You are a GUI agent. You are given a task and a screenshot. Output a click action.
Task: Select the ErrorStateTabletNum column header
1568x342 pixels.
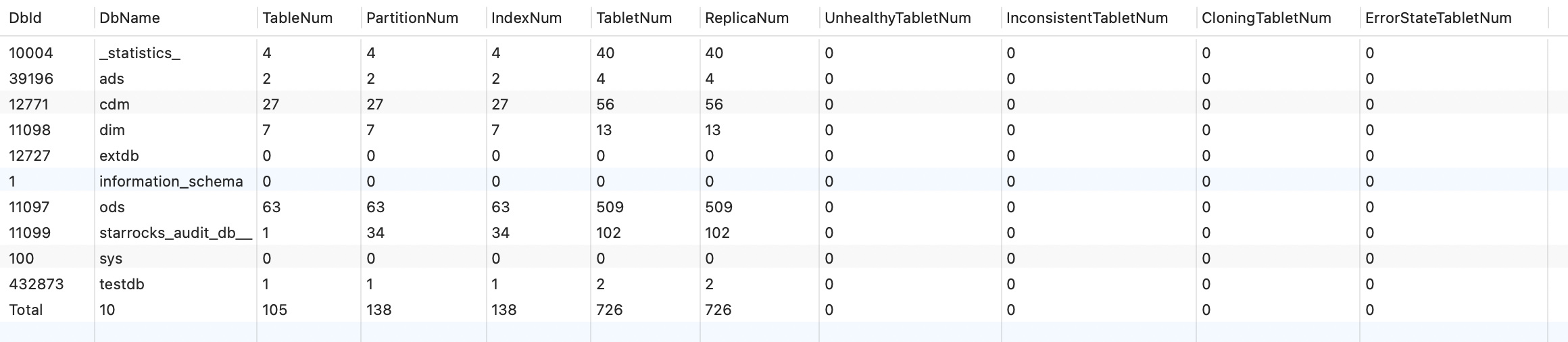tap(1438, 18)
